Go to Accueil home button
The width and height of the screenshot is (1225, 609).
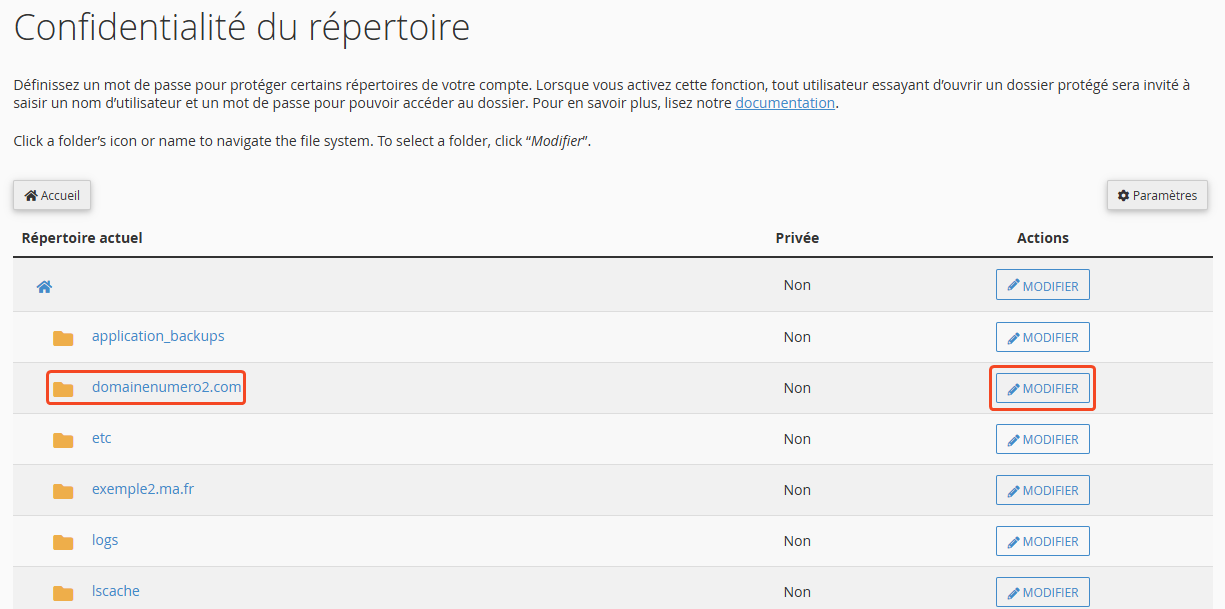(x=52, y=195)
